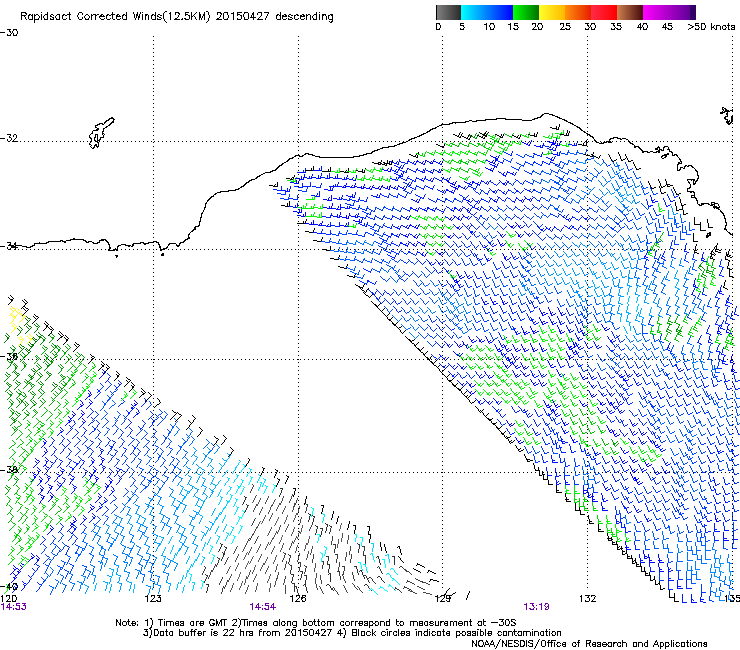This screenshot has height=650, width=740.
Task: Click the purple time label '13:19'
Action: point(536,607)
